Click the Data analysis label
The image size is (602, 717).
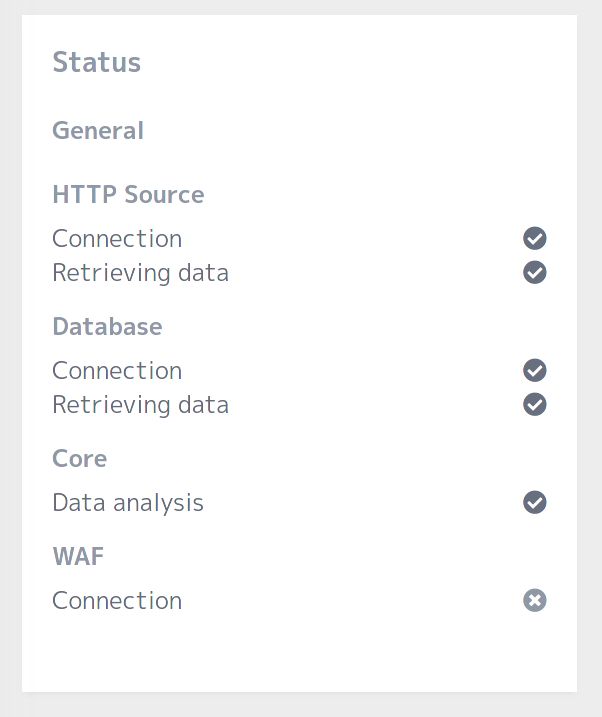pyautogui.click(x=128, y=503)
